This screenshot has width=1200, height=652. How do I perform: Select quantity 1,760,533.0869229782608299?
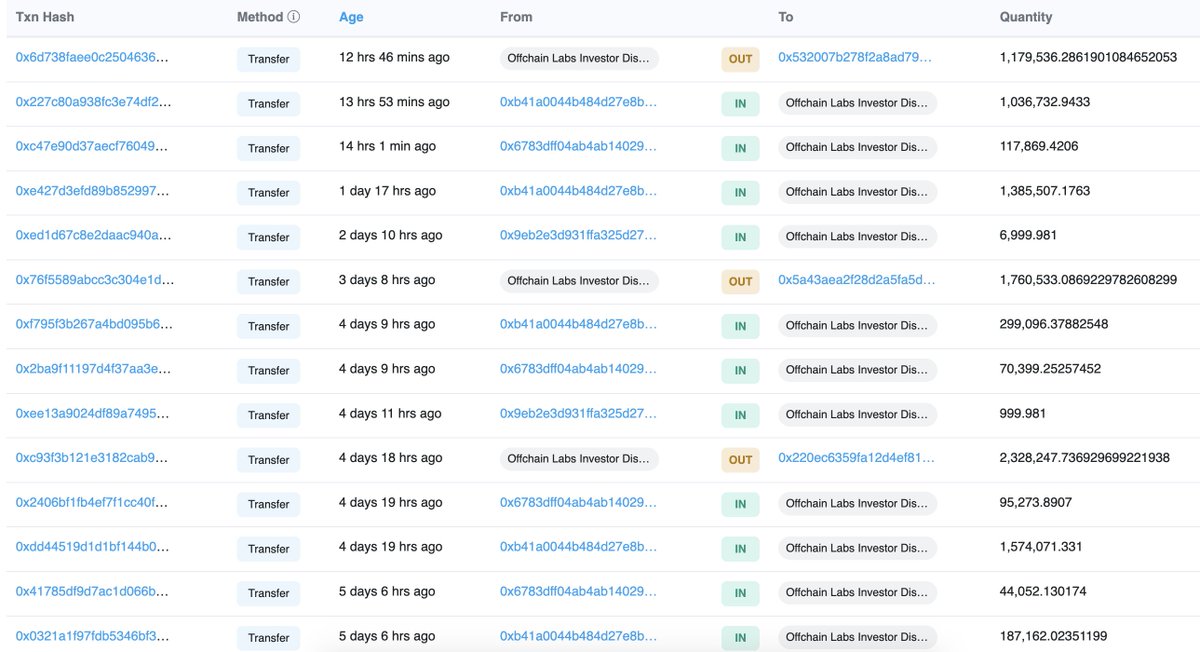click(1088, 280)
